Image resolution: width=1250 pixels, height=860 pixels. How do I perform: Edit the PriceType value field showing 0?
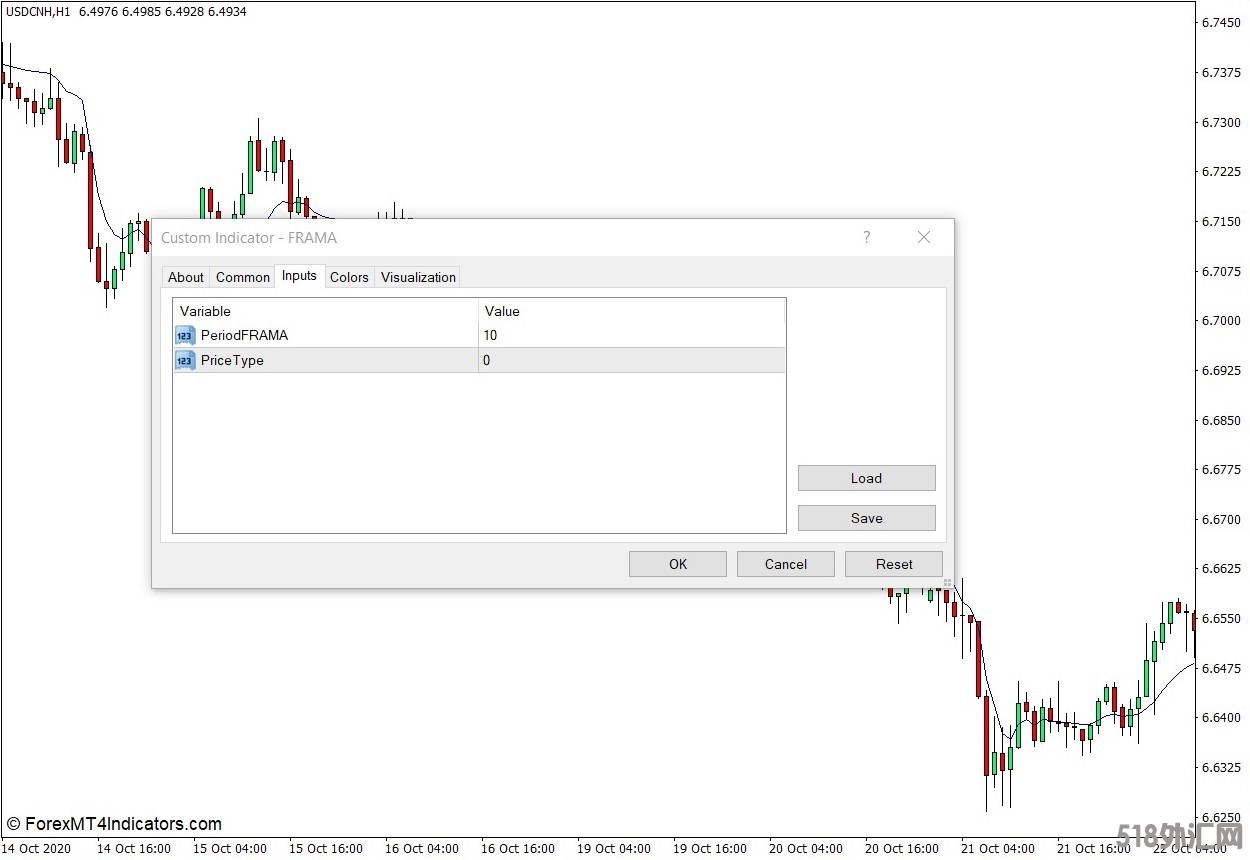(630, 361)
